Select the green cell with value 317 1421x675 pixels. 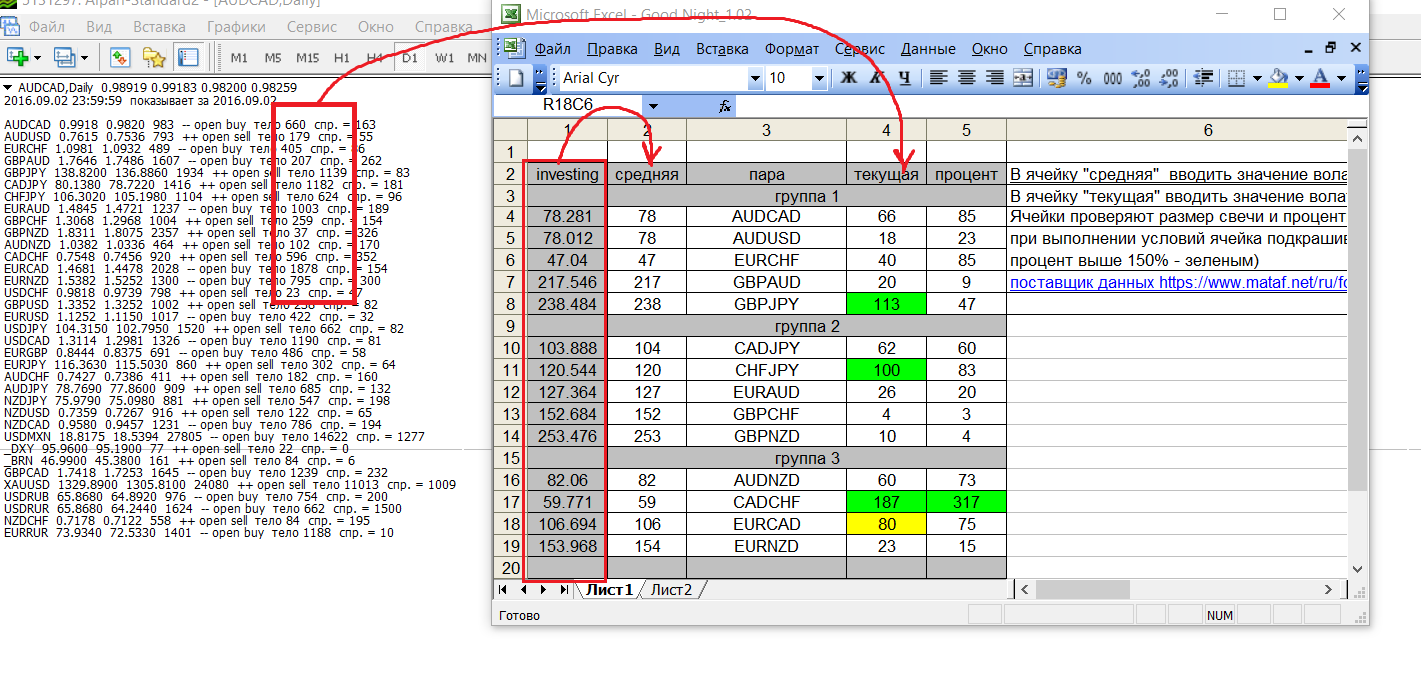[x=966, y=502]
